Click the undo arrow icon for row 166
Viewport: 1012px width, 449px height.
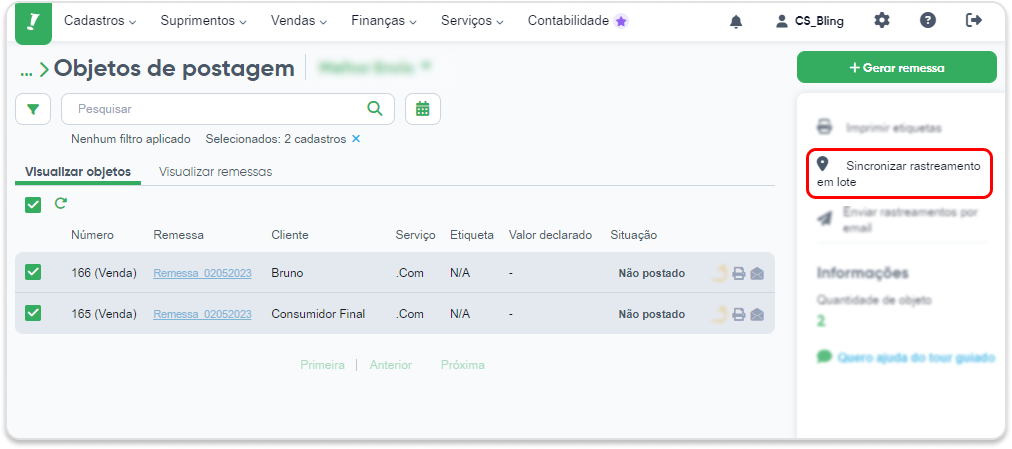720,274
